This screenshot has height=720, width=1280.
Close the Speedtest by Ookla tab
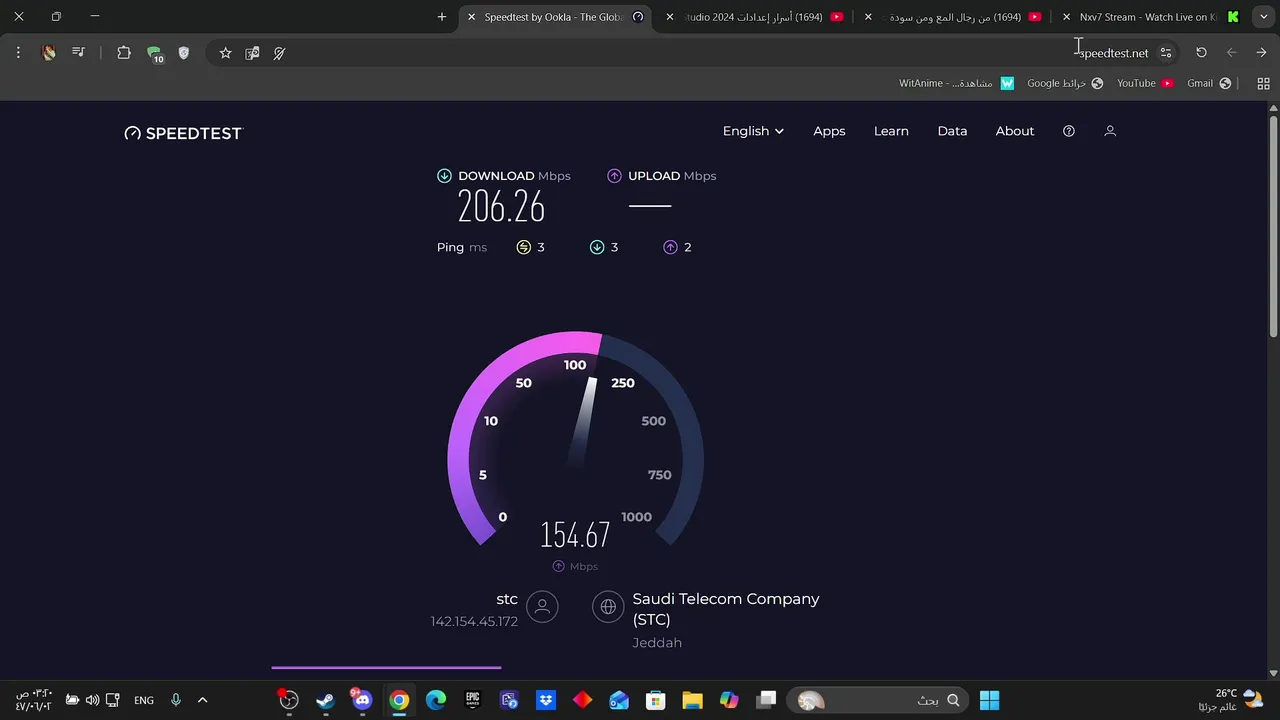coord(471,17)
